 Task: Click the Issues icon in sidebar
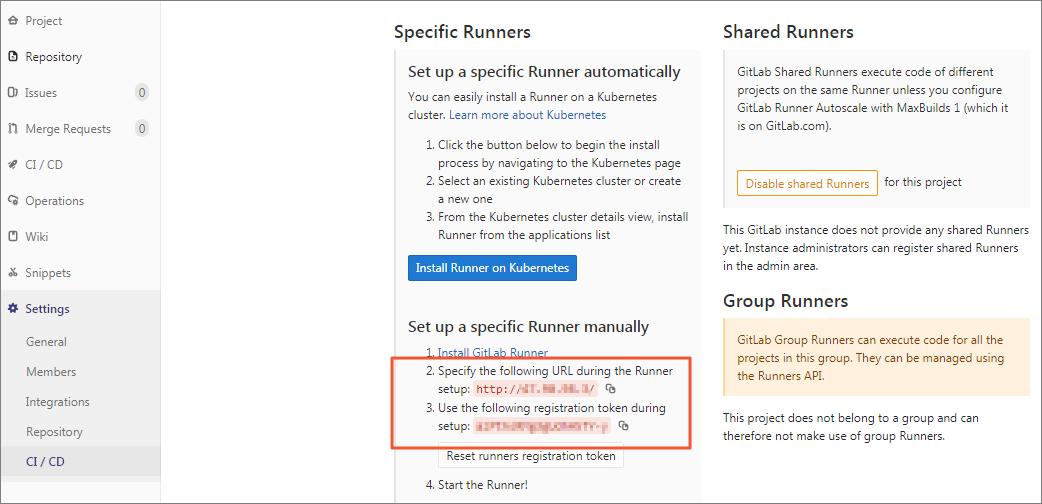click(x=12, y=93)
